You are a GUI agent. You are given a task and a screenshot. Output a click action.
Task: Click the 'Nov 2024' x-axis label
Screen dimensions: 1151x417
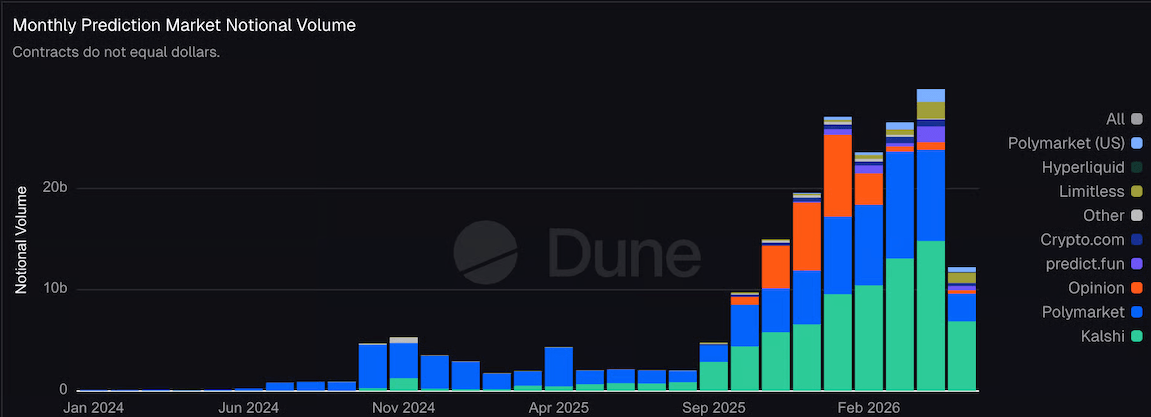(x=404, y=407)
